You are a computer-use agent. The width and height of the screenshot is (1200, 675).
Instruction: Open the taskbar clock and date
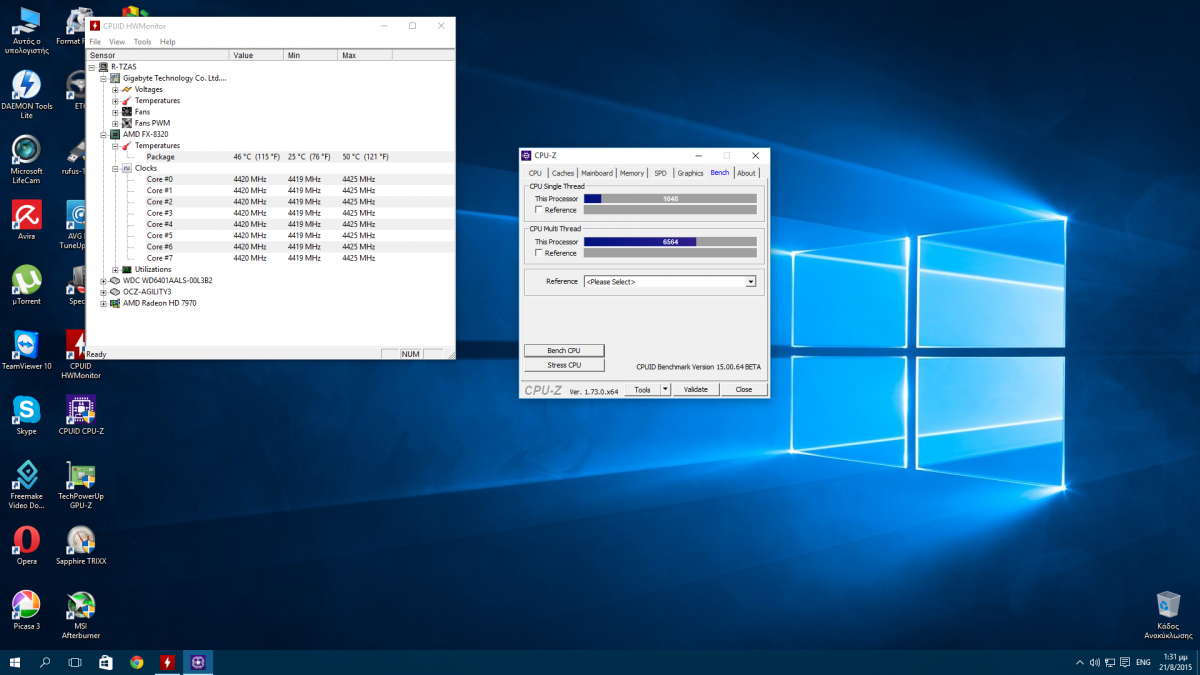pyautogui.click(x=1177, y=662)
